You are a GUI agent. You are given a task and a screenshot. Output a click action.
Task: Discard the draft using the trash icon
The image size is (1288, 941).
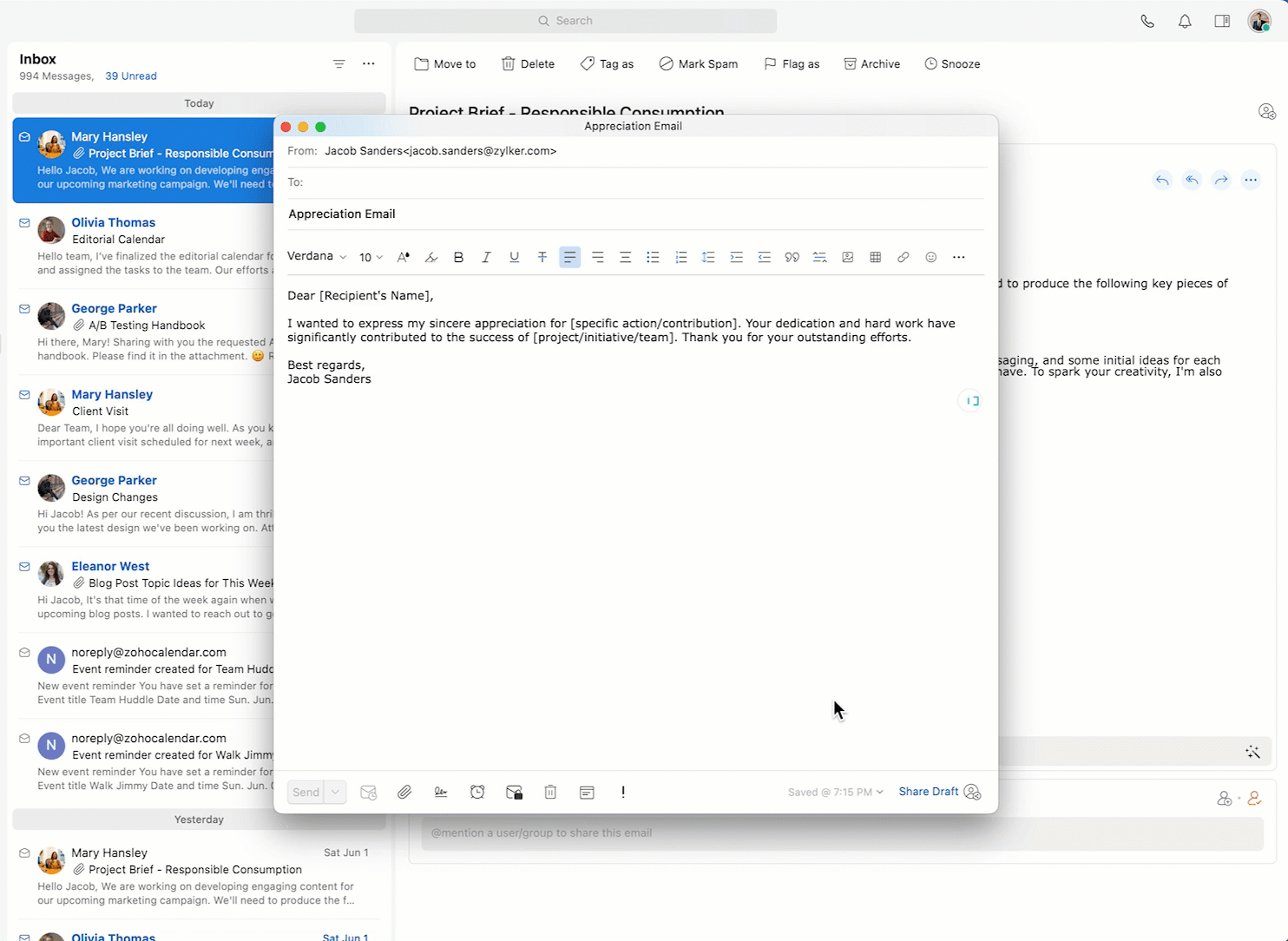(x=550, y=792)
